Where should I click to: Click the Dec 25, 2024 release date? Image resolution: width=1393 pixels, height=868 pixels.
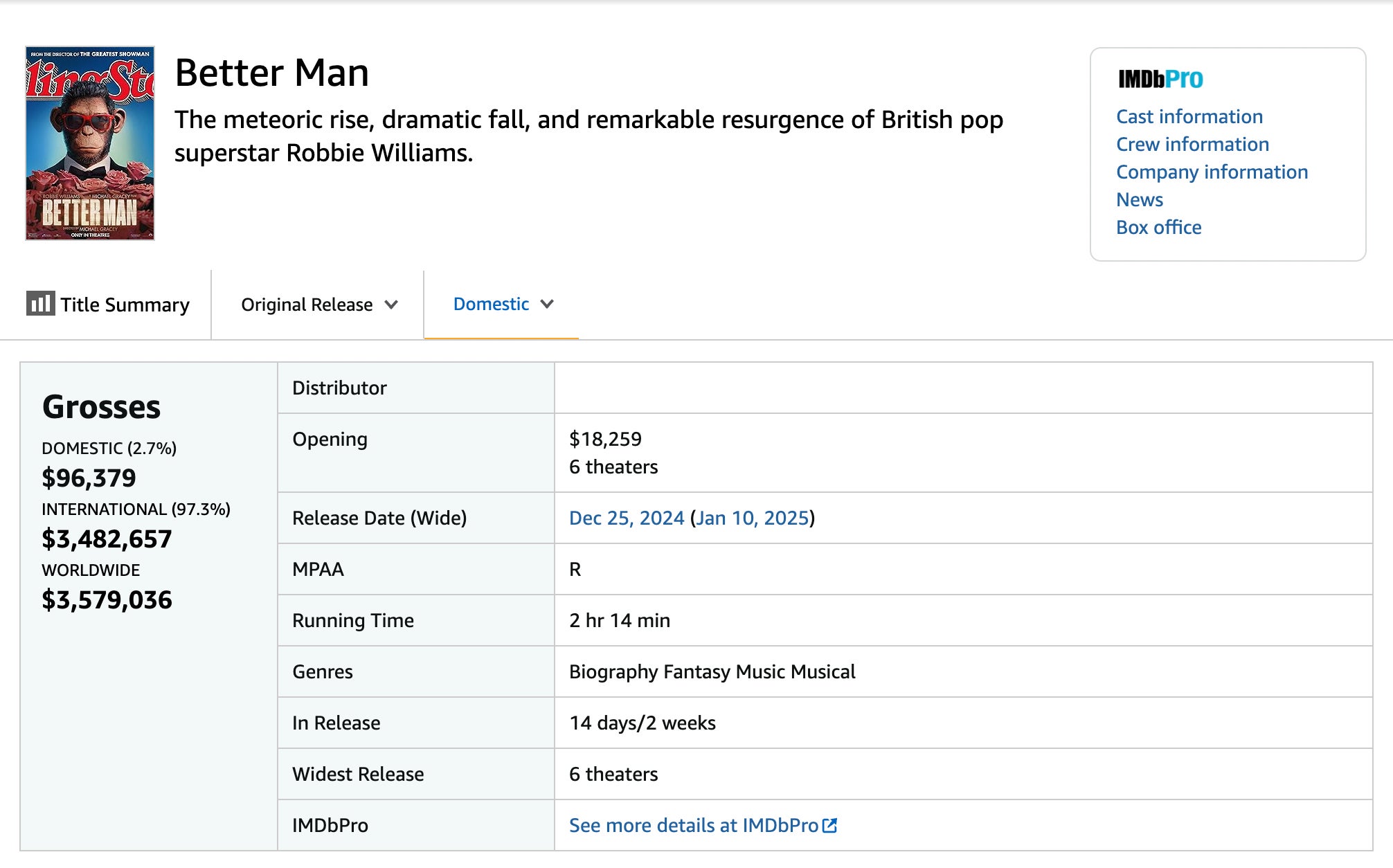pos(626,518)
